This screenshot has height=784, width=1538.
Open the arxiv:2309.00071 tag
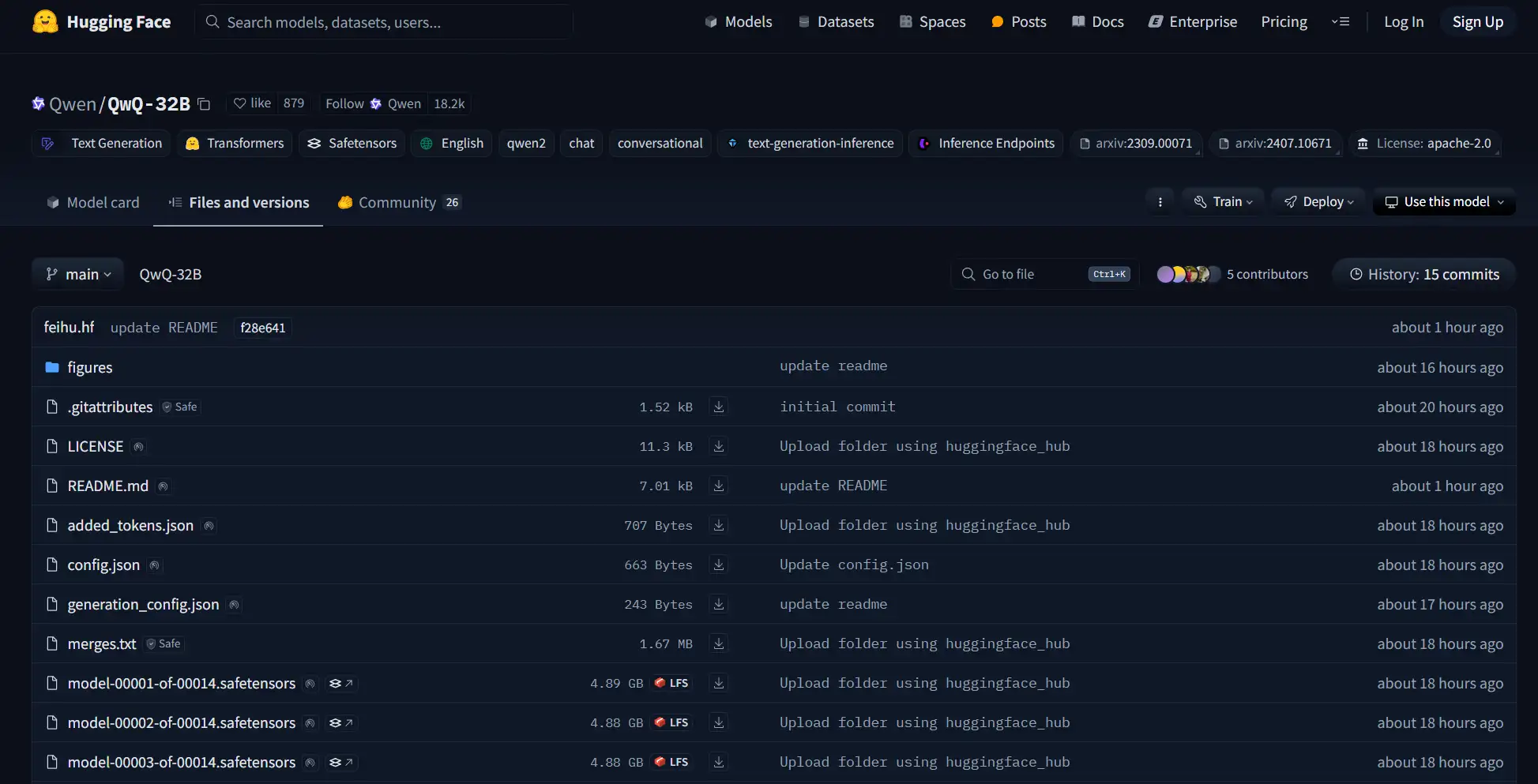click(x=1136, y=143)
